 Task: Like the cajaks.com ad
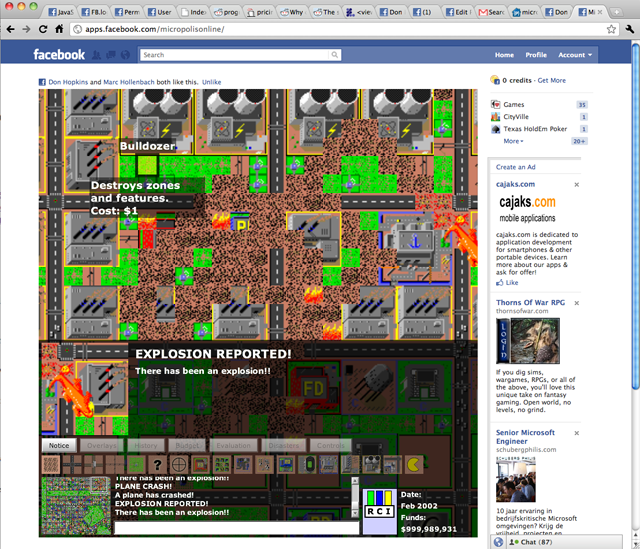coord(507,282)
